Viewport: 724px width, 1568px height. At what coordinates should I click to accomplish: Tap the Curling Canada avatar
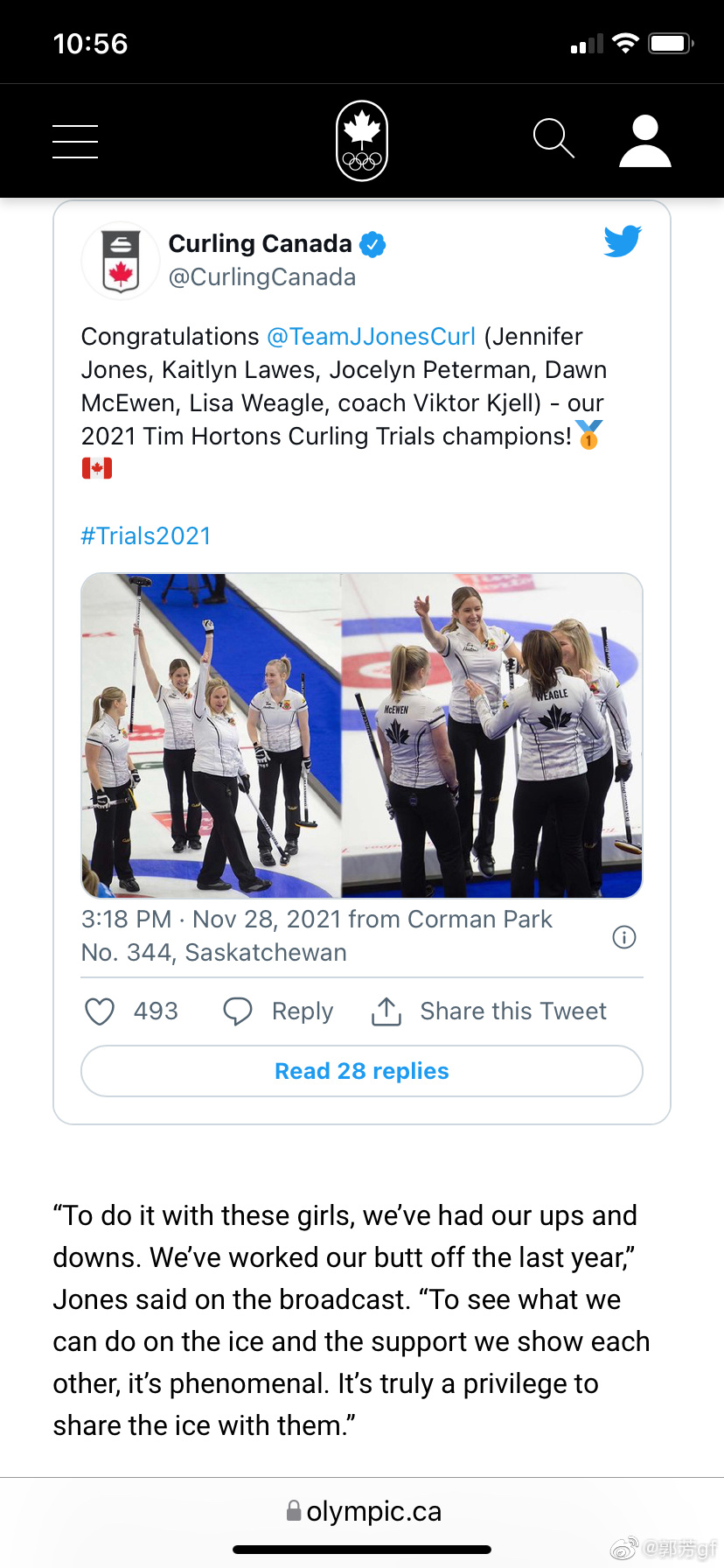click(x=121, y=261)
